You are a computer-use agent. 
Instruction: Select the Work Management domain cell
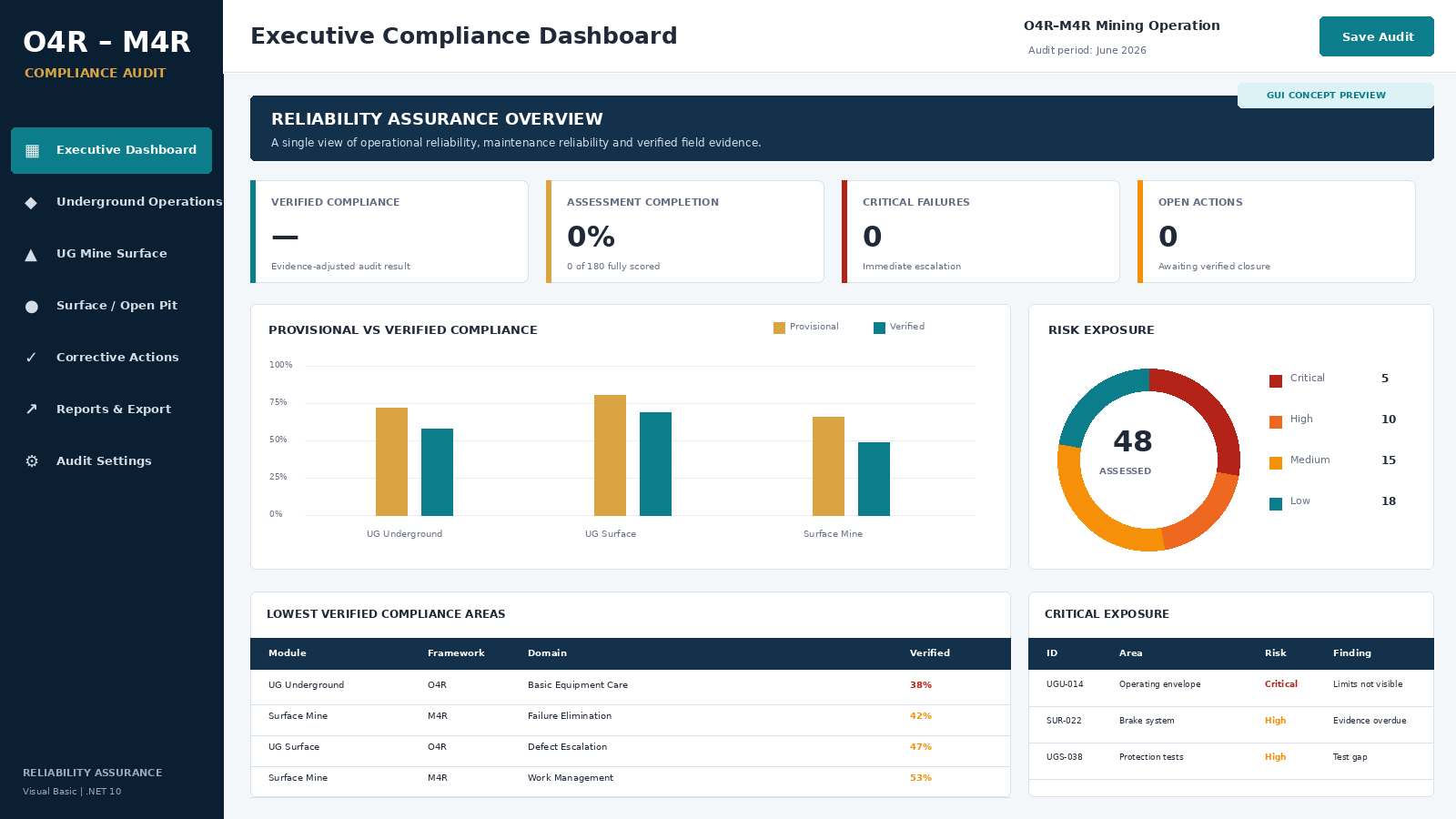tap(571, 778)
